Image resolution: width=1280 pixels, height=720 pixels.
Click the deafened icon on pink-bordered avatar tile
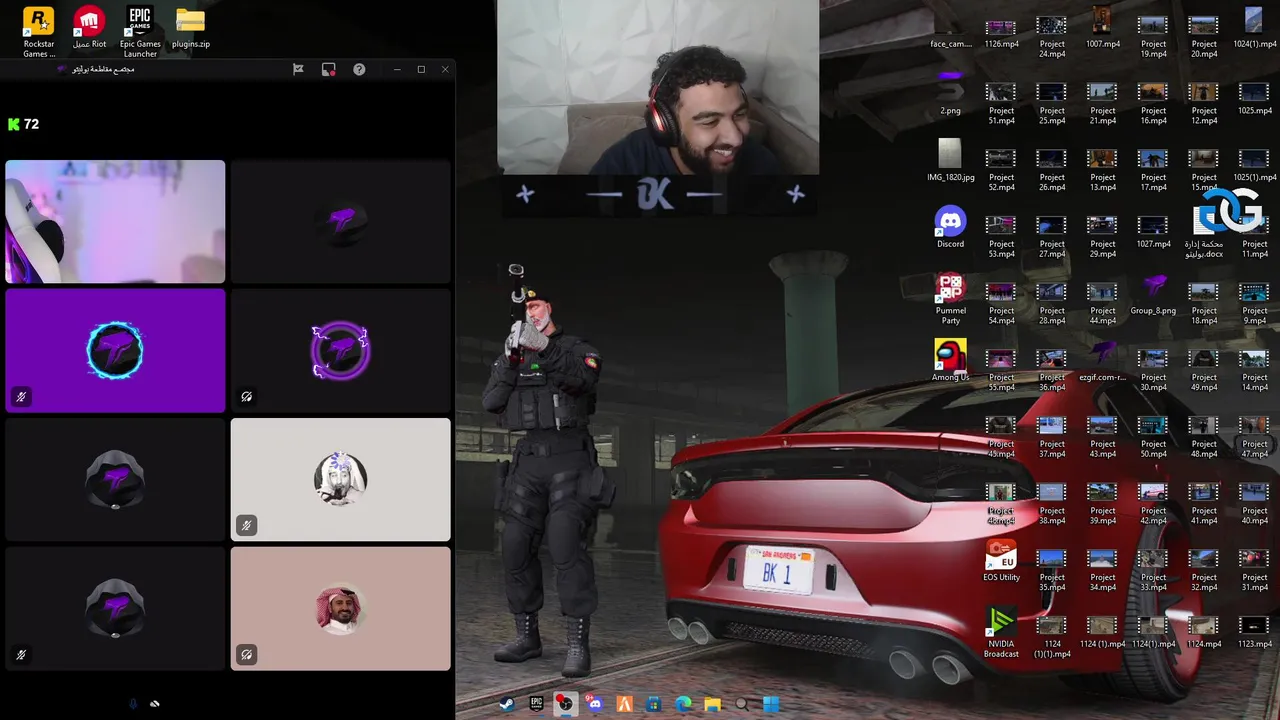246,397
